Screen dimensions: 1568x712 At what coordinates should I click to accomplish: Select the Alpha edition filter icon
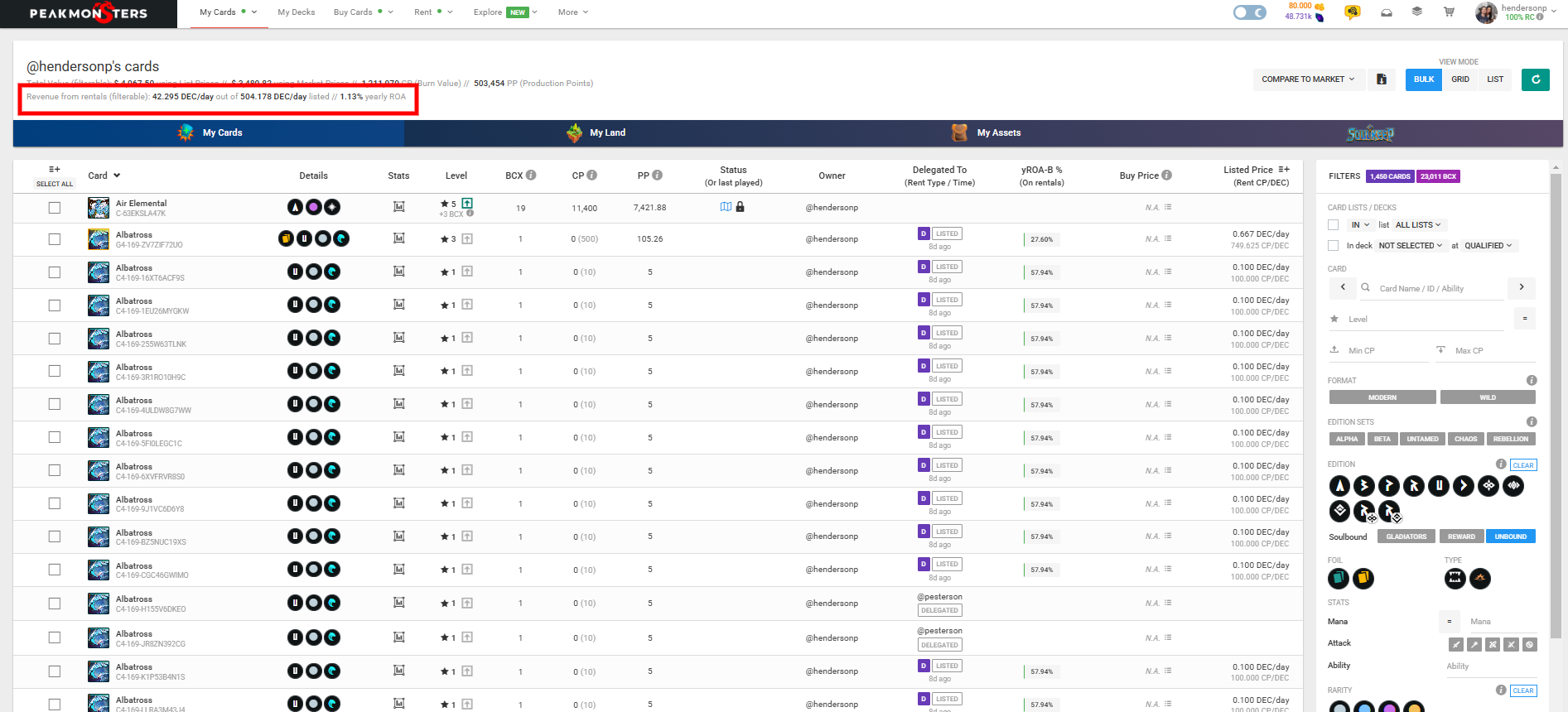[x=1339, y=486]
